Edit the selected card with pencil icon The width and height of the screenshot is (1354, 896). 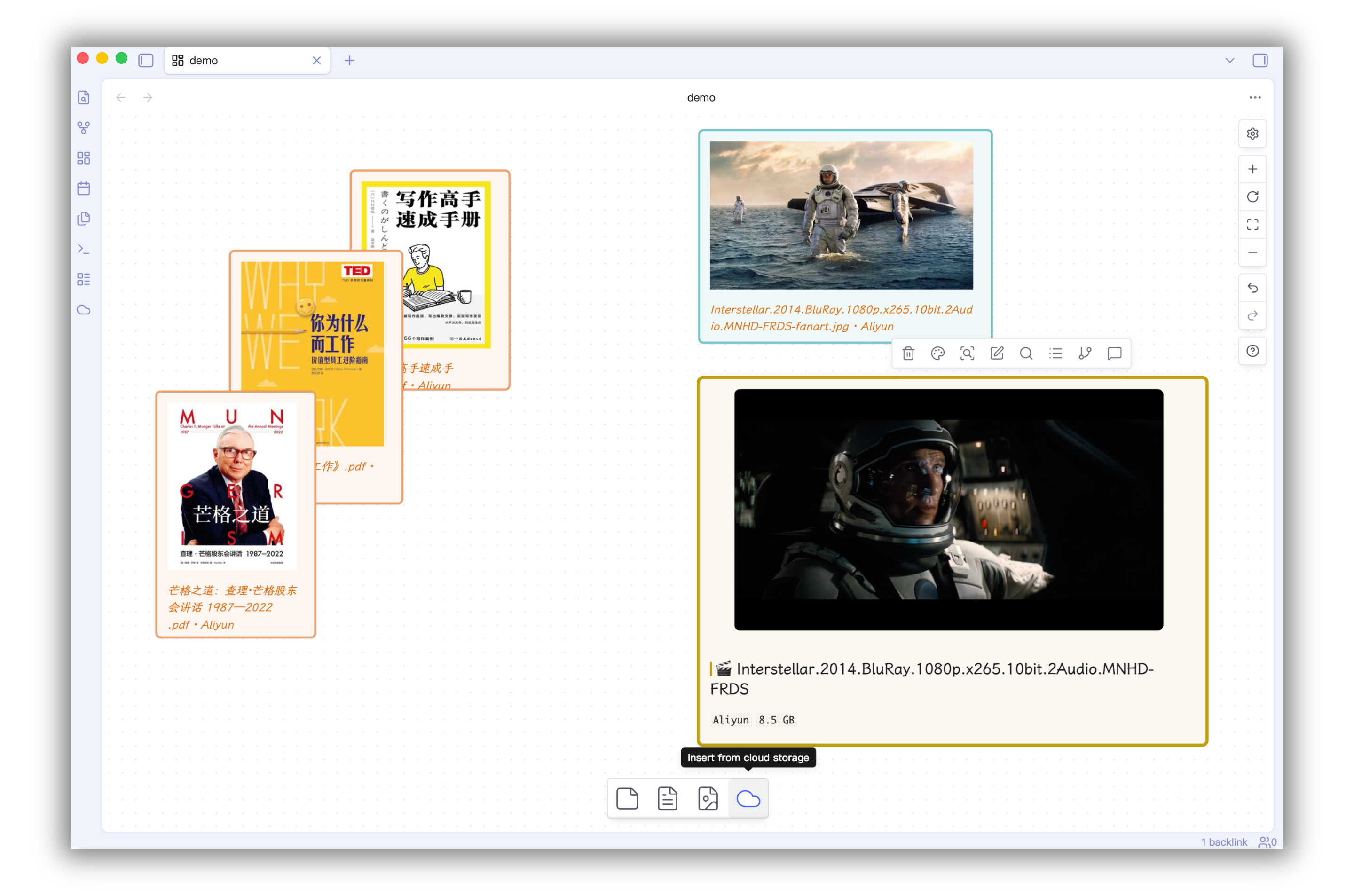click(997, 354)
